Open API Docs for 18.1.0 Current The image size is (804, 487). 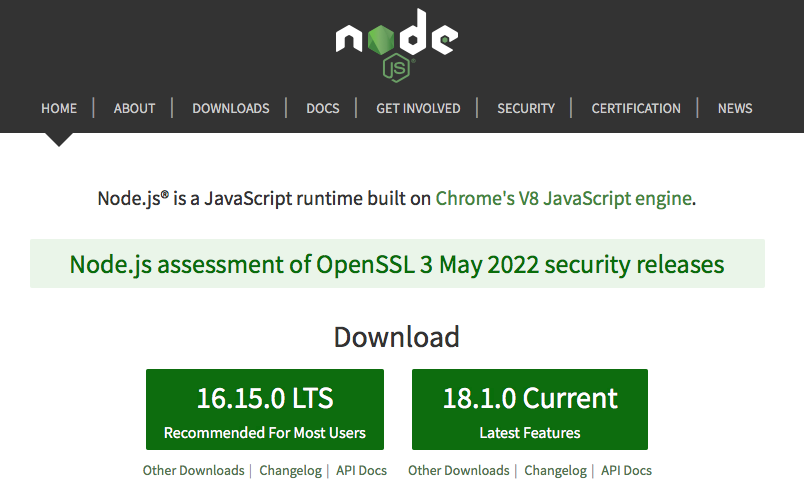point(627,470)
